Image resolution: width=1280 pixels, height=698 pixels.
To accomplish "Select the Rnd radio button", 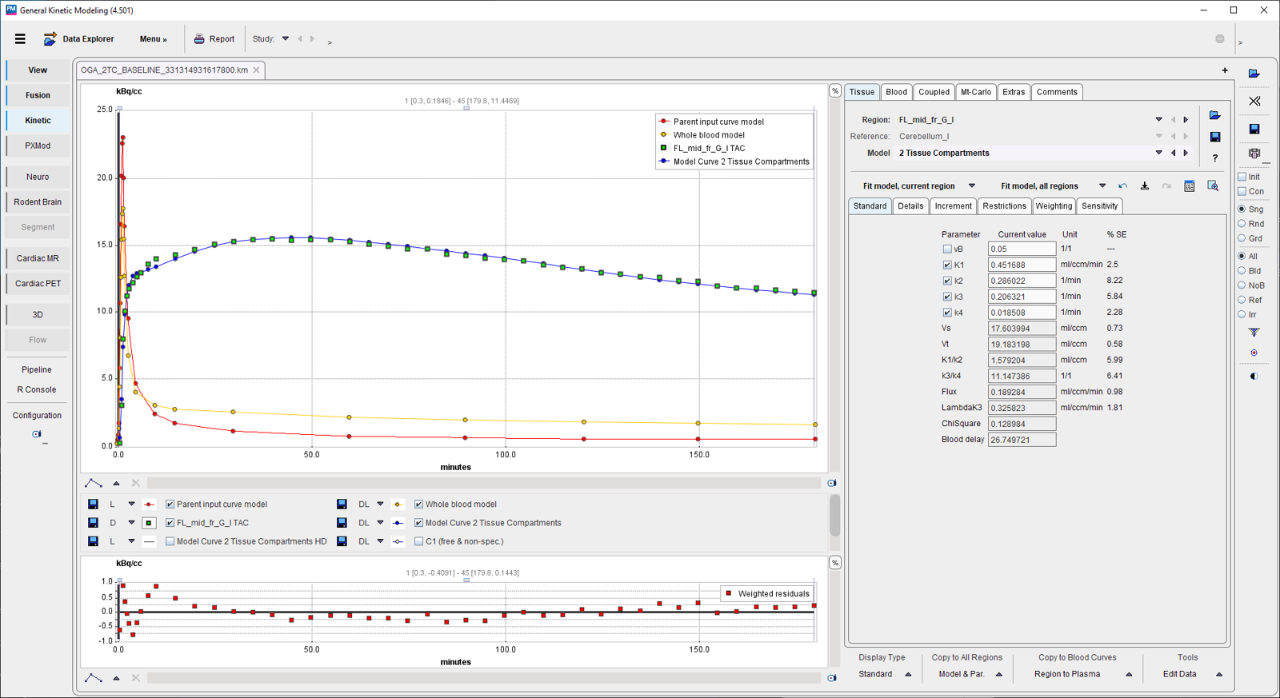I will [1242, 223].
